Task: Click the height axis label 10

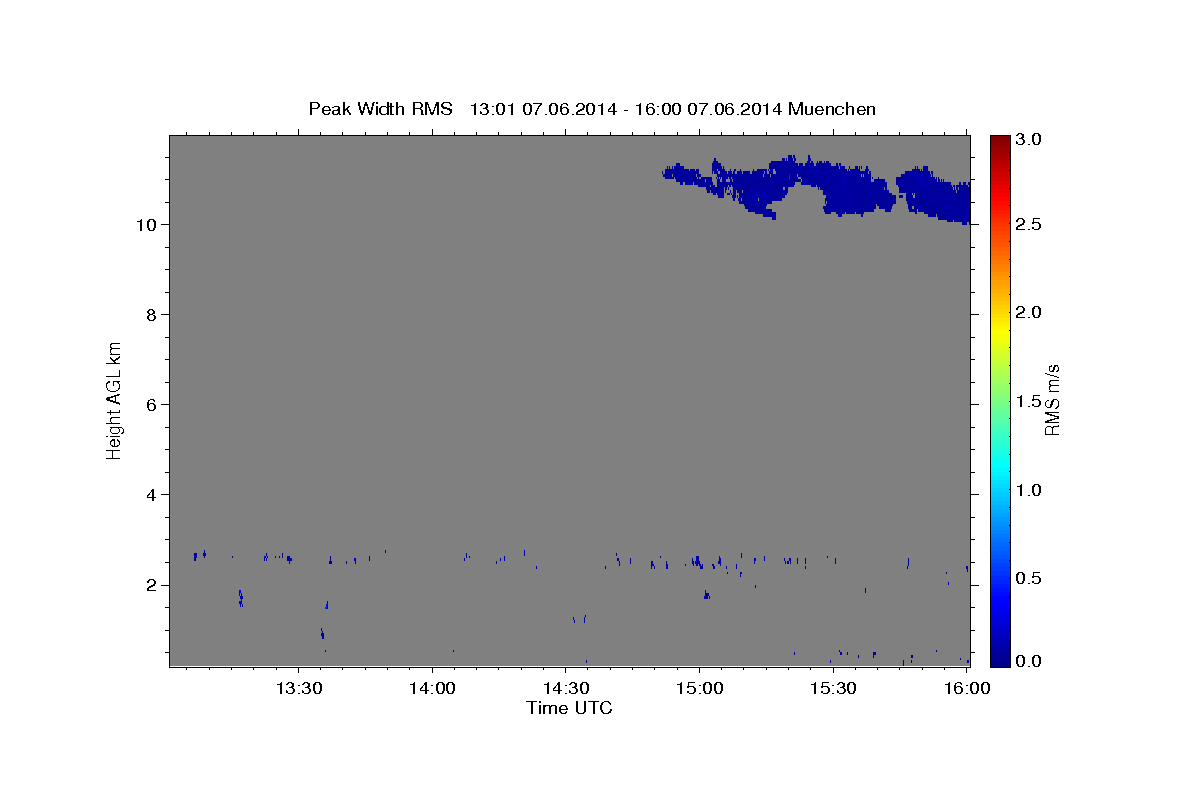Action: click(144, 224)
